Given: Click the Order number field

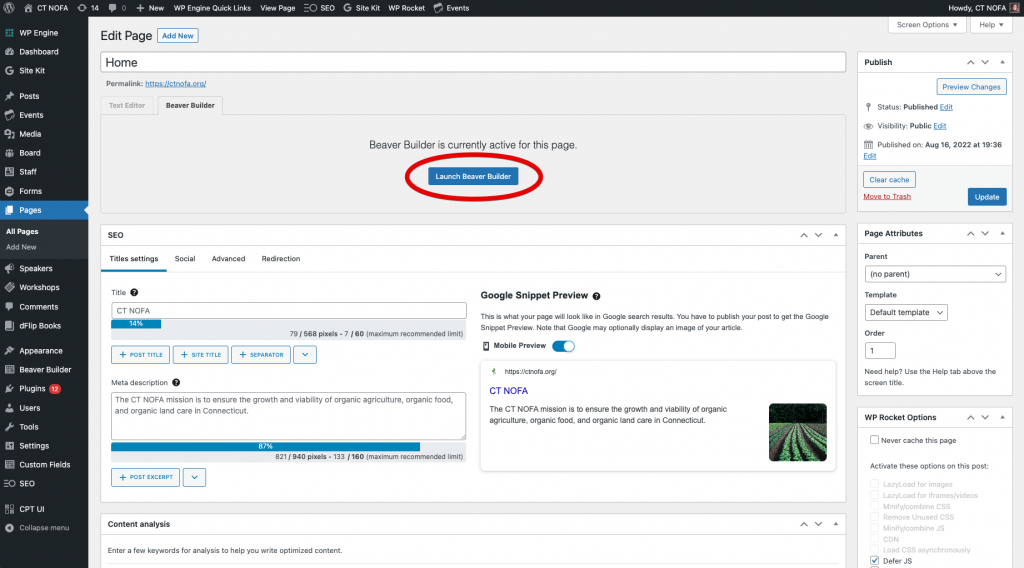Looking at the screenshot, I should pyautogui.click(x=880, y=351).
